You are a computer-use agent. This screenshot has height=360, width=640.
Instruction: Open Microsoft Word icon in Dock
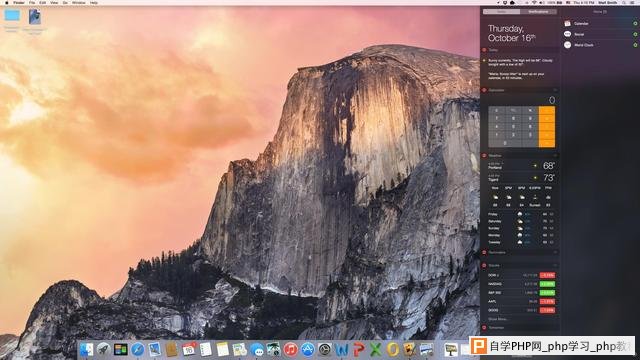[x=342, y=349]
